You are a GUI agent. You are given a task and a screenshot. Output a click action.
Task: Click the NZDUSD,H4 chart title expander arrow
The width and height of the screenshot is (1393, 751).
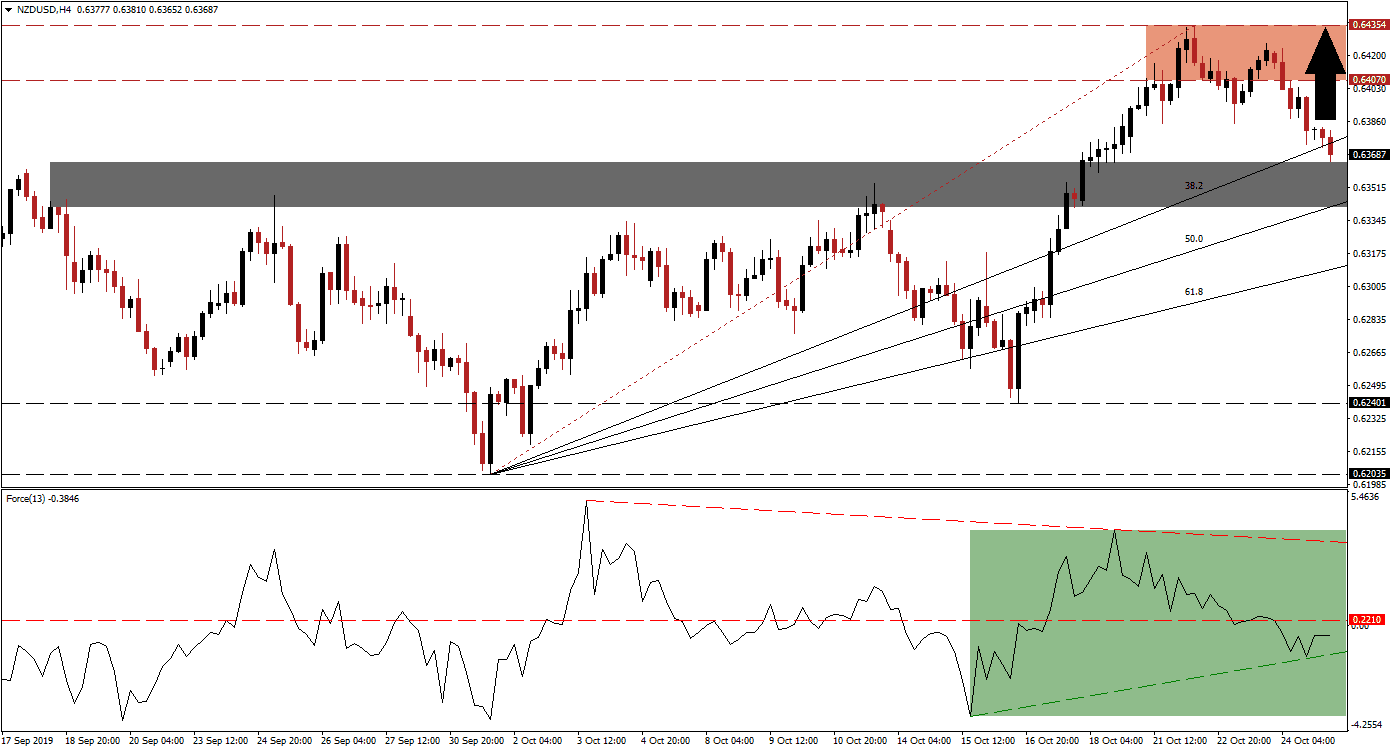point(10,10)
